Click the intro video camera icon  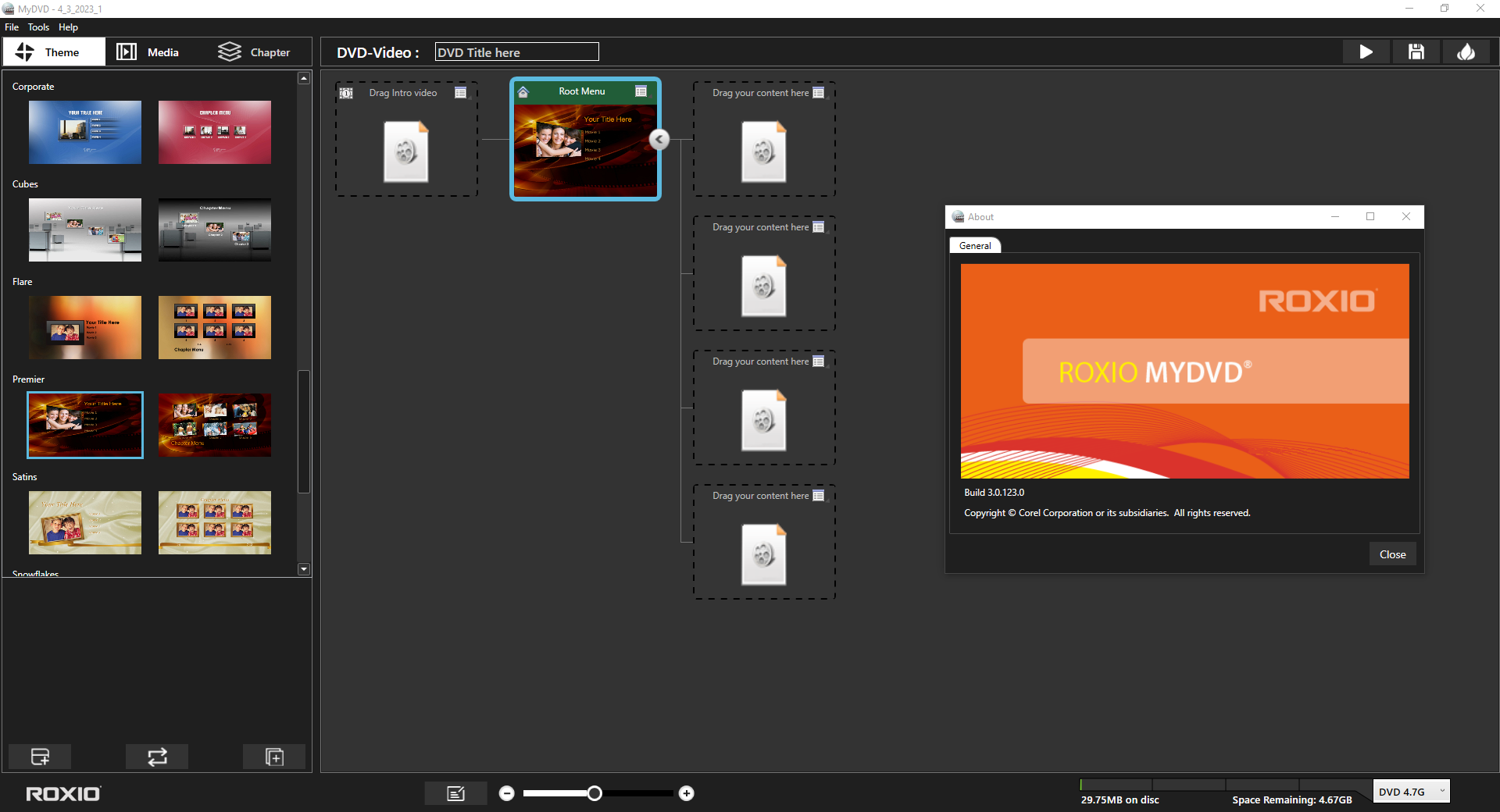[346, 93]
